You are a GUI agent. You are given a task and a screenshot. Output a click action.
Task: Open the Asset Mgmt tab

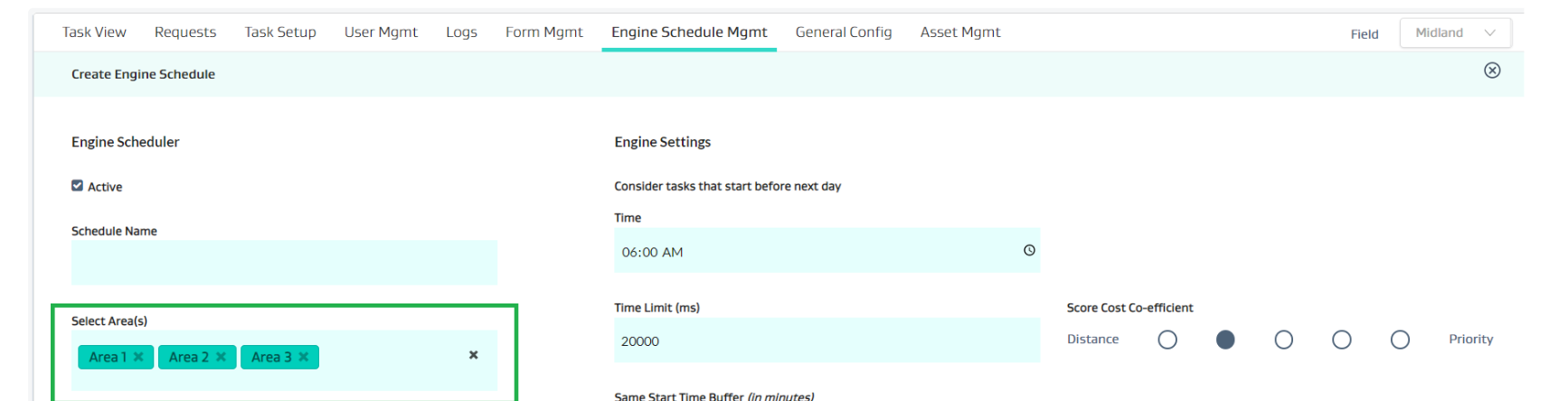click(x=959, y=33)
